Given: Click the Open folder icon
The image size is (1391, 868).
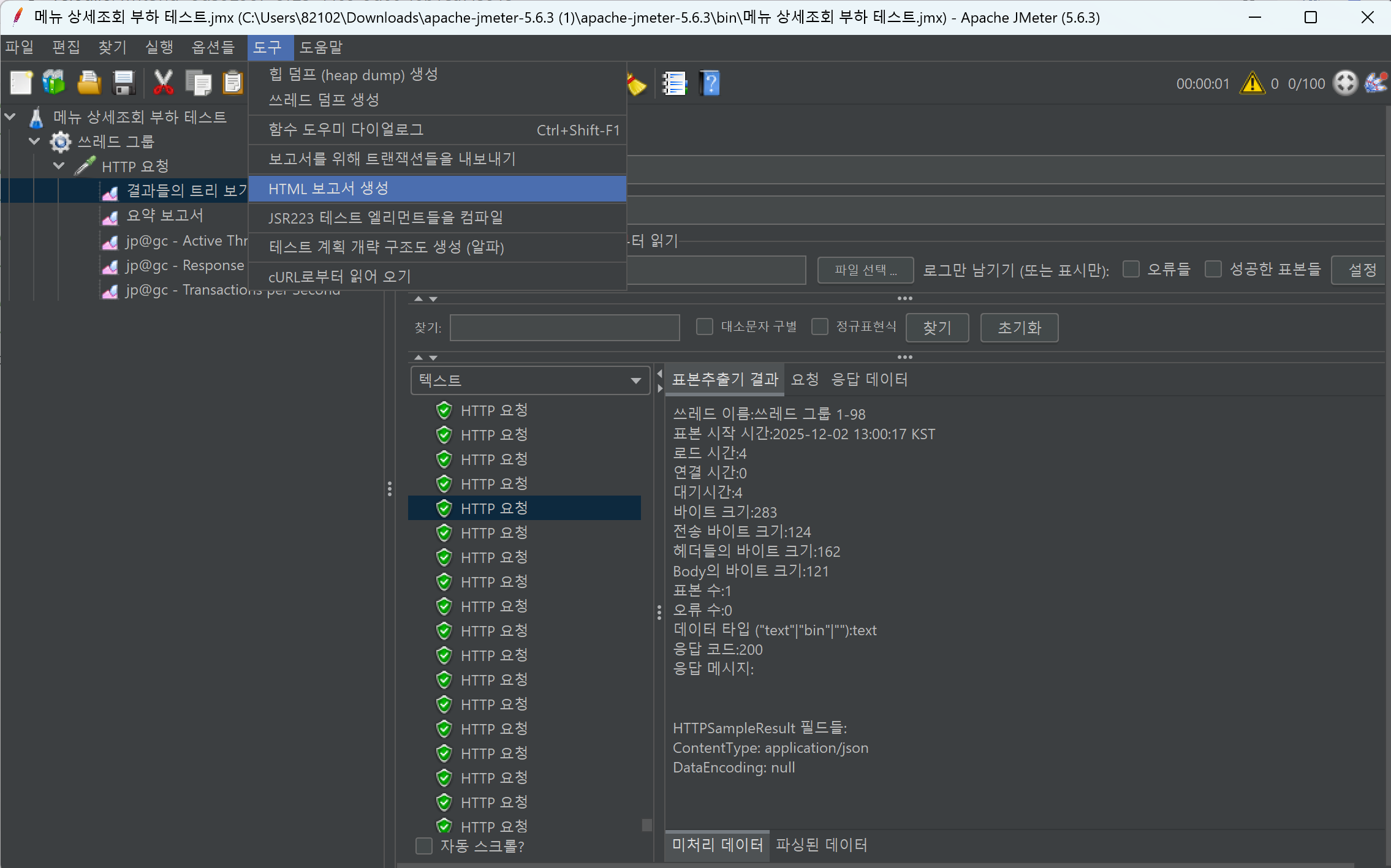Looking at the screenshot, I should click(x=89, y=83).
